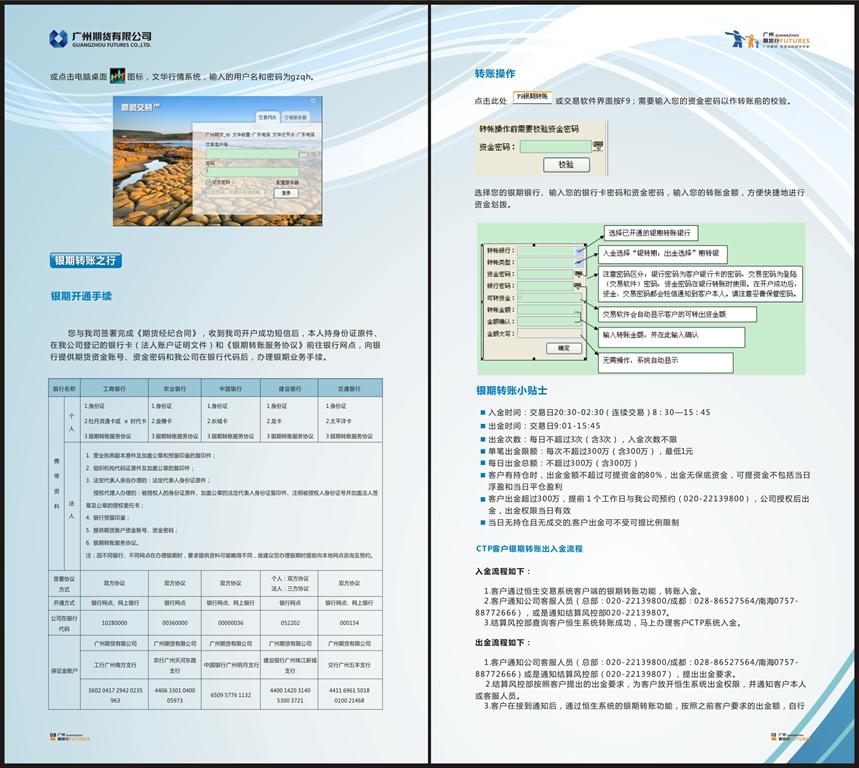Viewport: 859px width, 768px height.
Task: Click the F9银期转账 button
Action: pos(532,97)
